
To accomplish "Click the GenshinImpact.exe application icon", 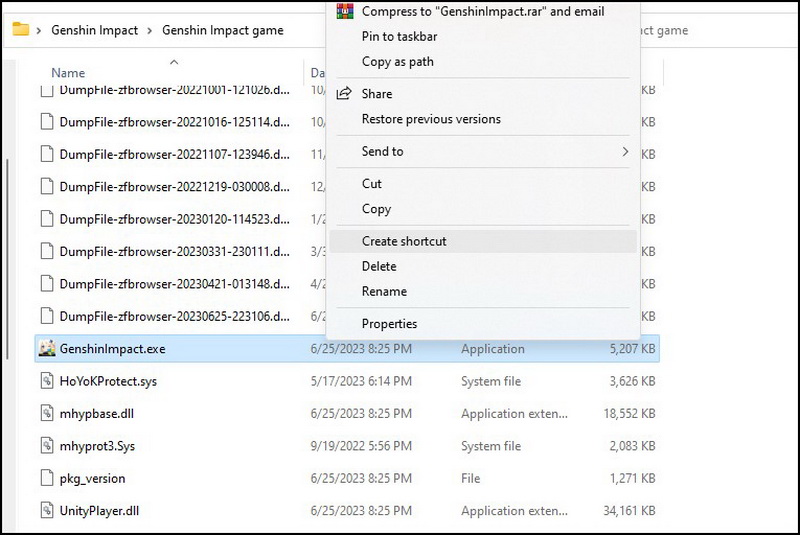I will 47,348.
